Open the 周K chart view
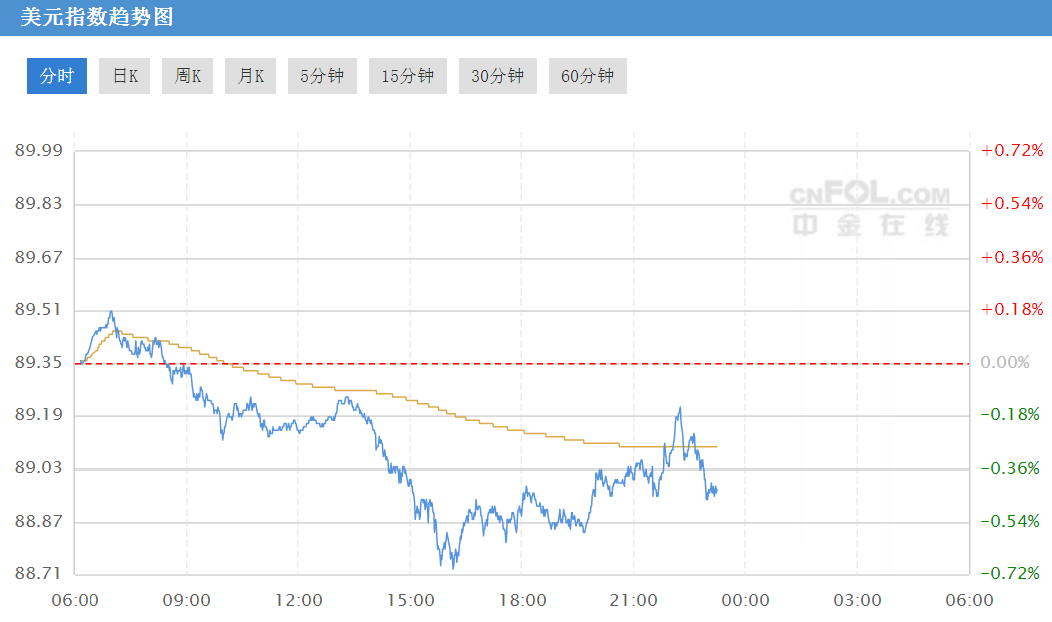Screen dimensions: 1052x622 188,76
